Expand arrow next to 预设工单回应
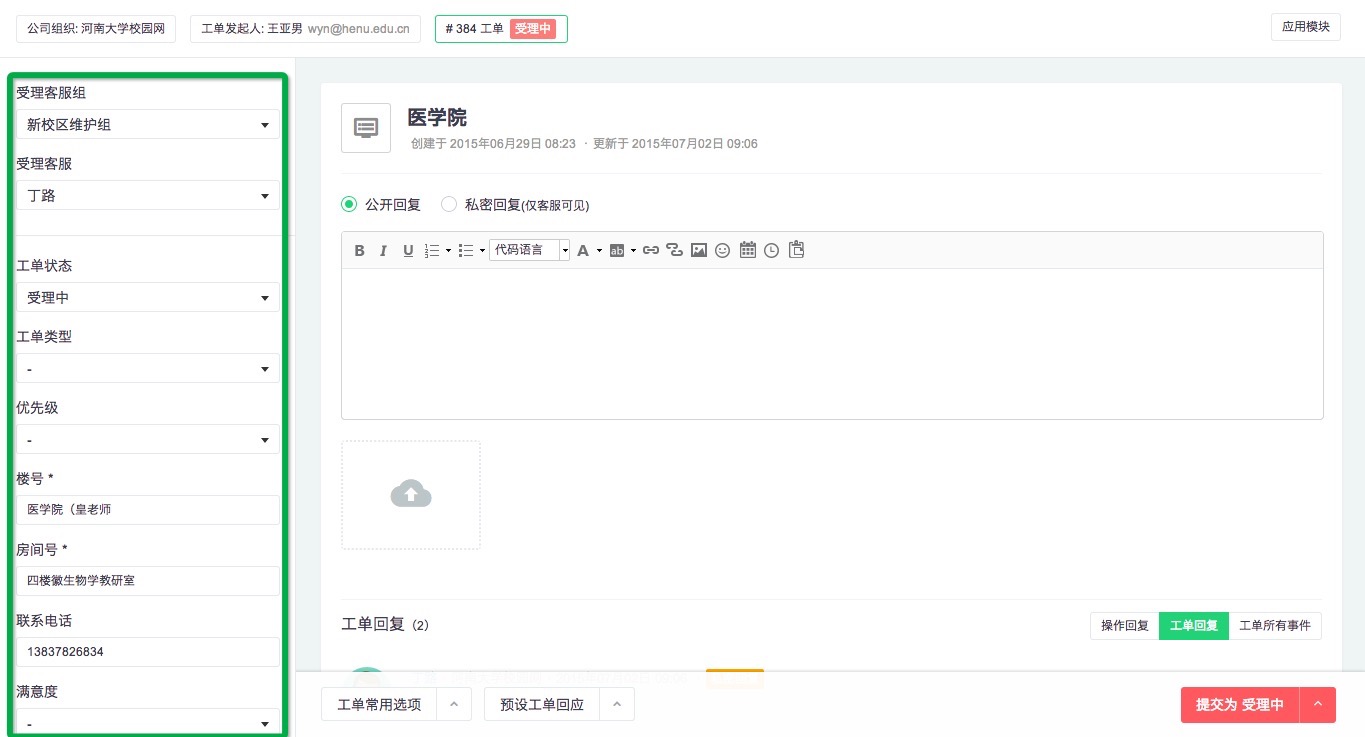Viewport: 1365px width, 737px height. (616, 704)
